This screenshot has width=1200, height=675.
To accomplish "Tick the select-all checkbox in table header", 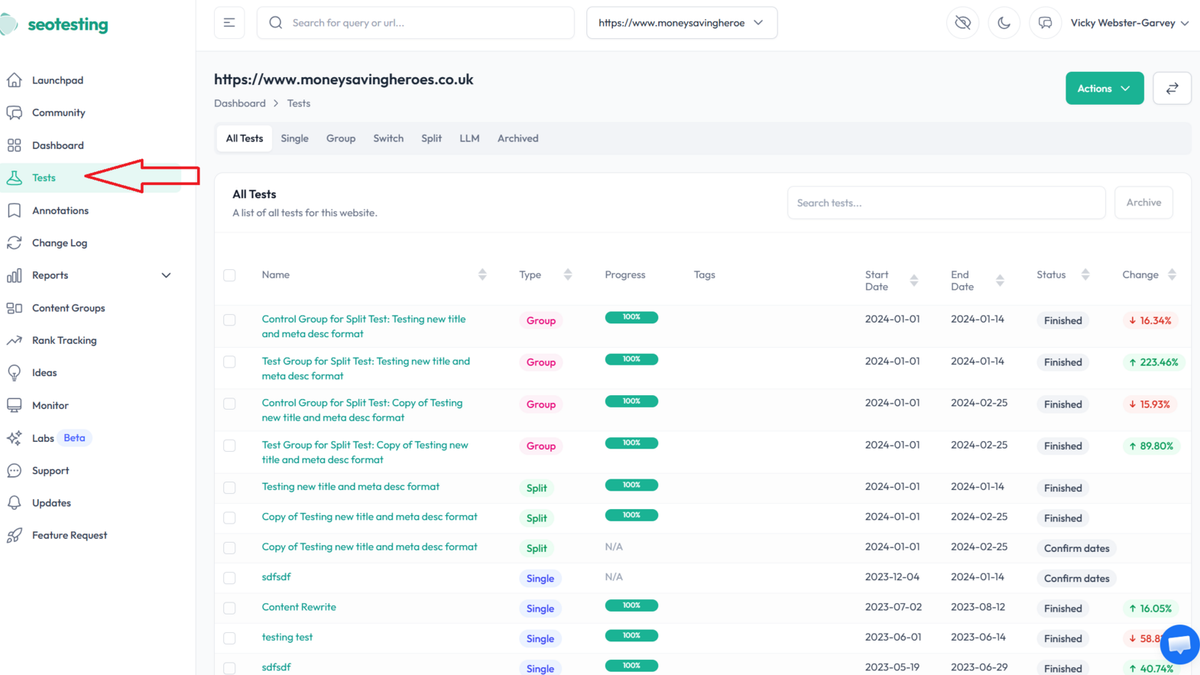I will tap(230, 275).
